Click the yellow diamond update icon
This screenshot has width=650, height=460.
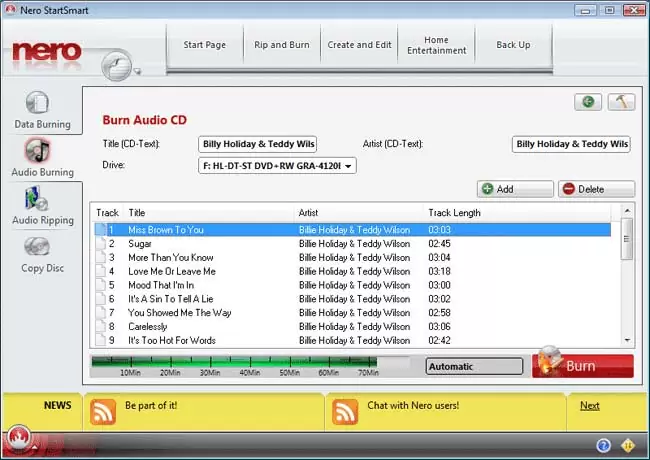point(628,445)
